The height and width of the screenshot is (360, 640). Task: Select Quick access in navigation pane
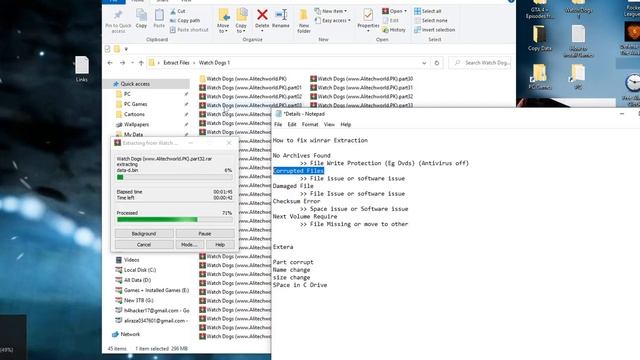[x=146, y=84]
